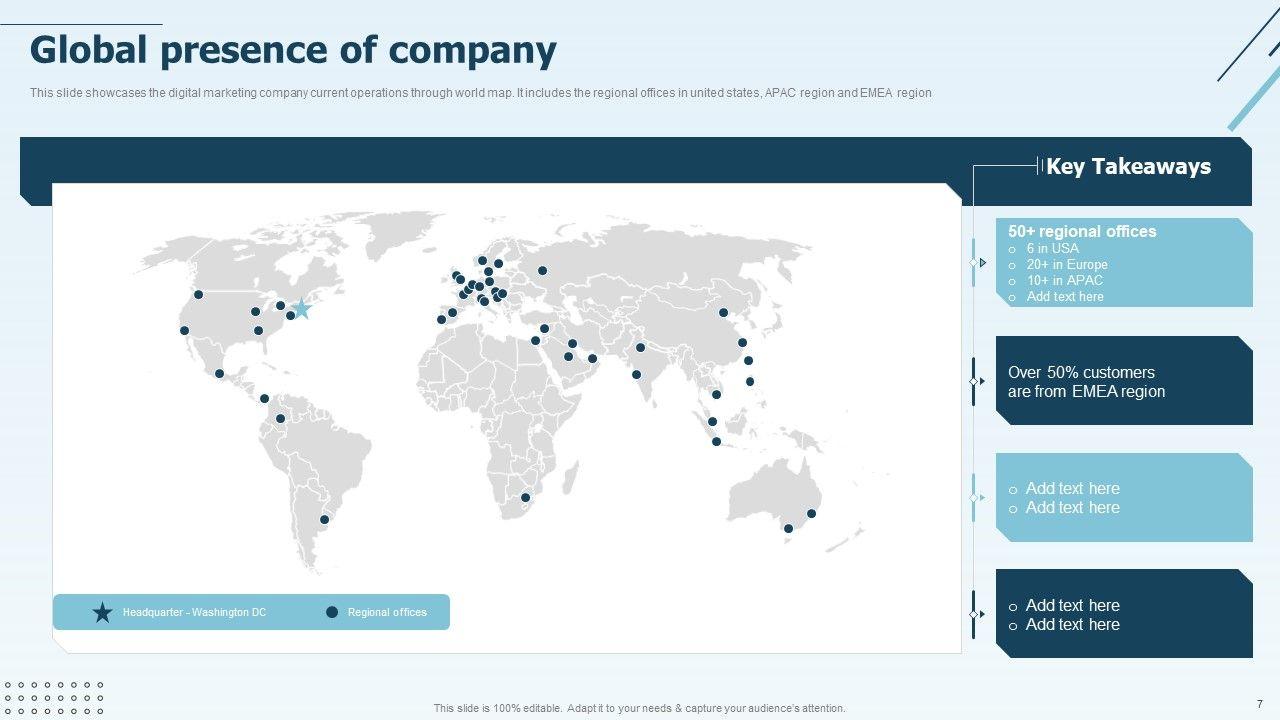This screenshot has height=720, width=1280.
Task: Select the 'Headquarter - Washington DC' legend label
Action: click(194, 612)
